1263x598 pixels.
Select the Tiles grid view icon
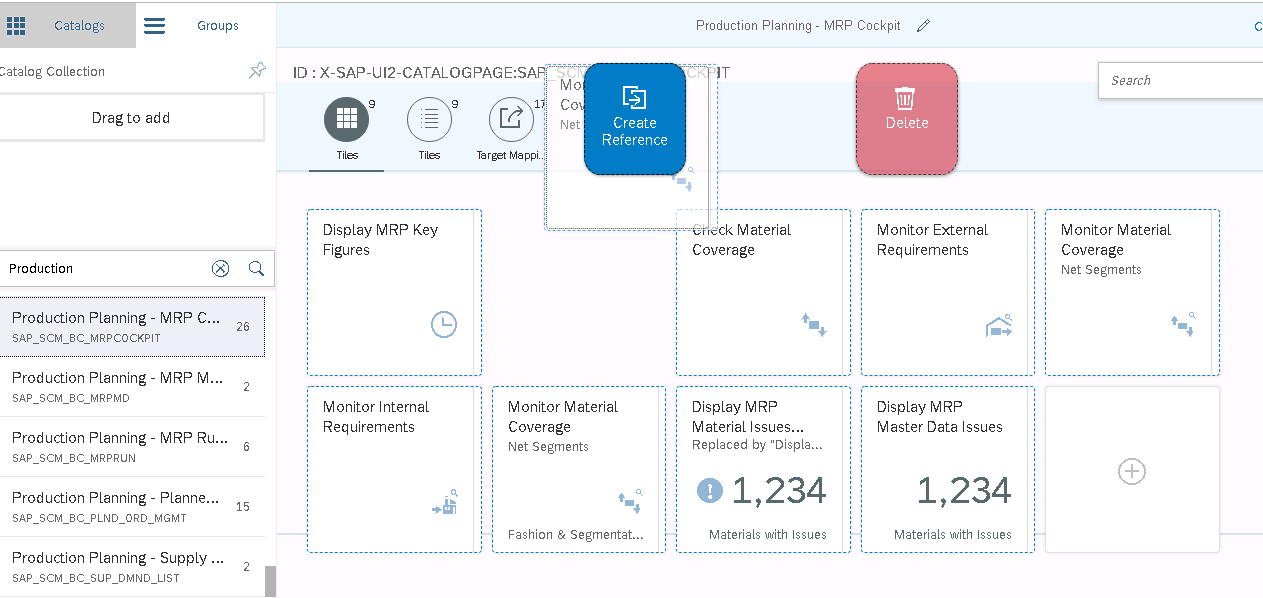(x=346, y=120)
